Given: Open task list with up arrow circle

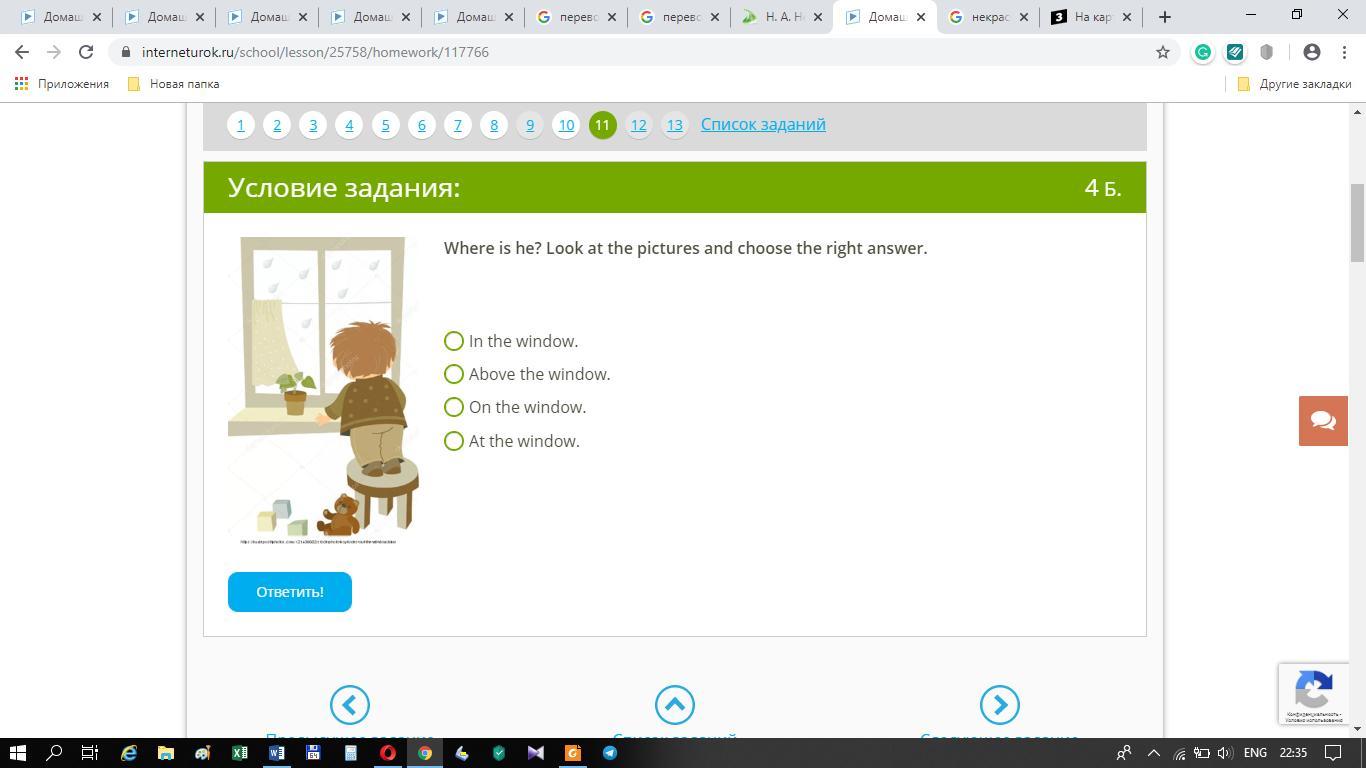Looking at the screenshot, I should [675, 705].
